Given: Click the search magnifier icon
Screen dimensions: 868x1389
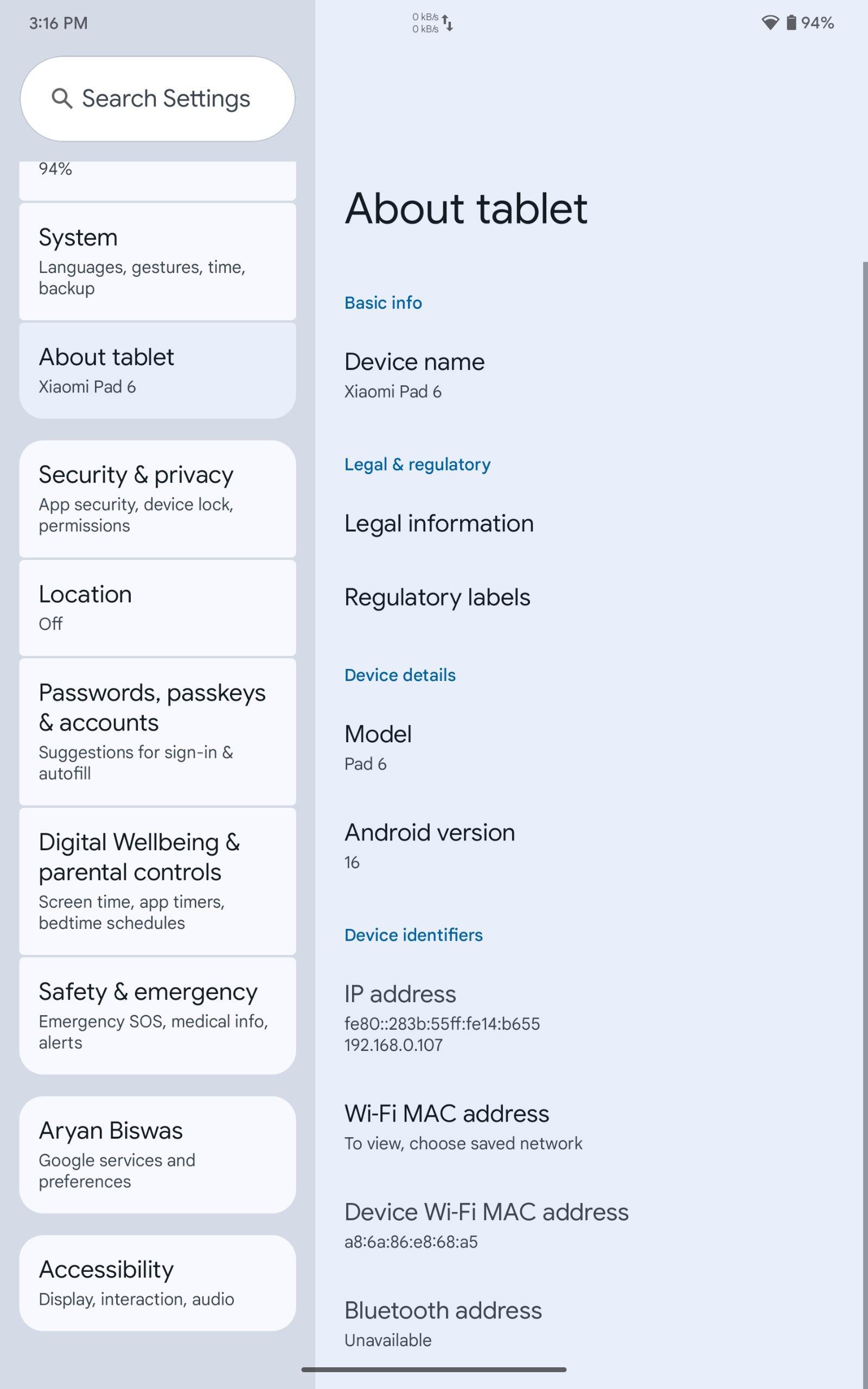Looking at the screenshot, I should tap(61, 99).
